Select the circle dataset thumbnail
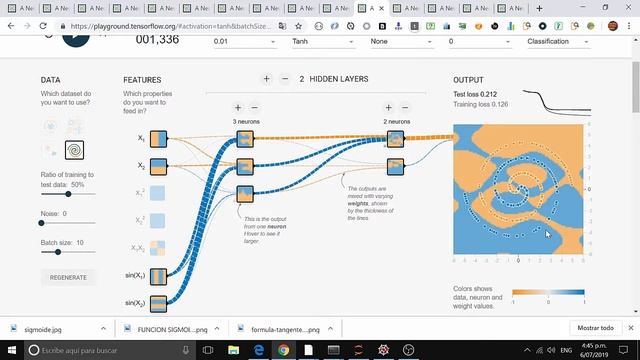 click(x=51, y=126)
